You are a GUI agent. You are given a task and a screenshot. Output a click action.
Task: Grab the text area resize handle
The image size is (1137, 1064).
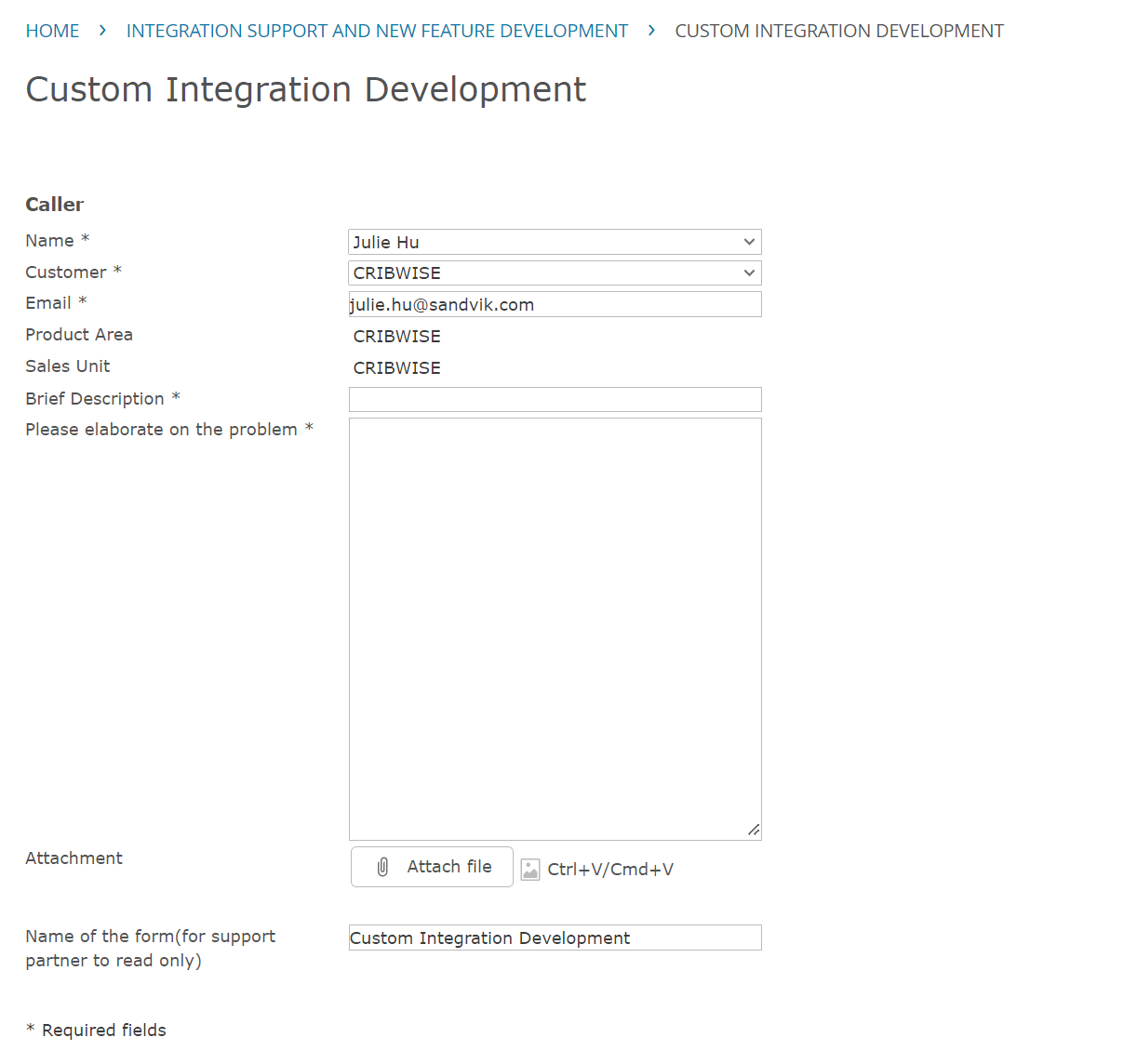click(x=754, y=830)
